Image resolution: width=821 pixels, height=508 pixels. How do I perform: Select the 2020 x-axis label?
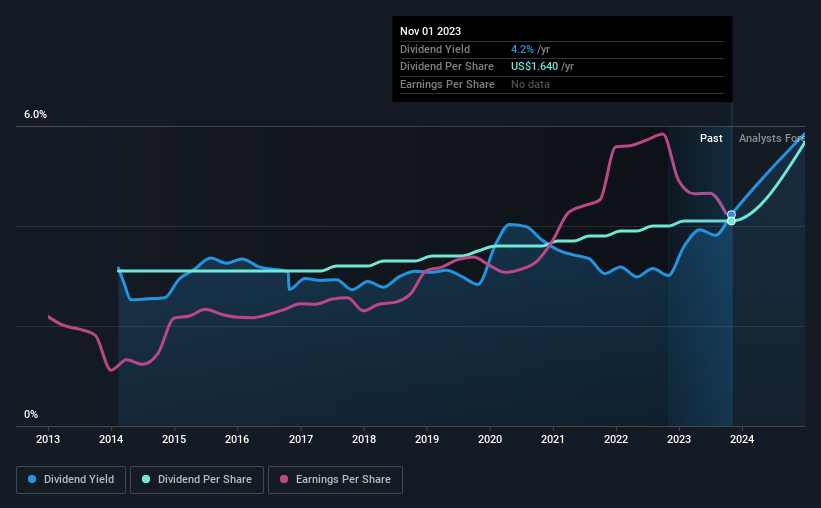[x=490, y=439]
